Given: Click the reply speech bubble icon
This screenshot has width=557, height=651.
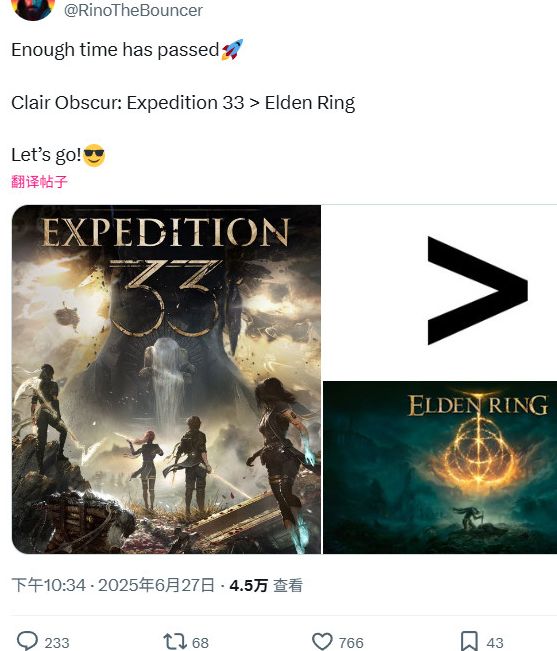Looking at the screenshot, I should coord(27,641).
